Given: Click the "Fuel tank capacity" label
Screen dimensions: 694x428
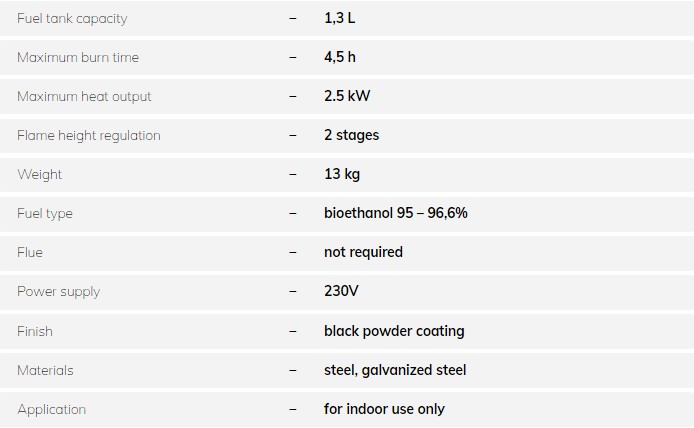Looking at the screenshot, I should coord(72,19).
